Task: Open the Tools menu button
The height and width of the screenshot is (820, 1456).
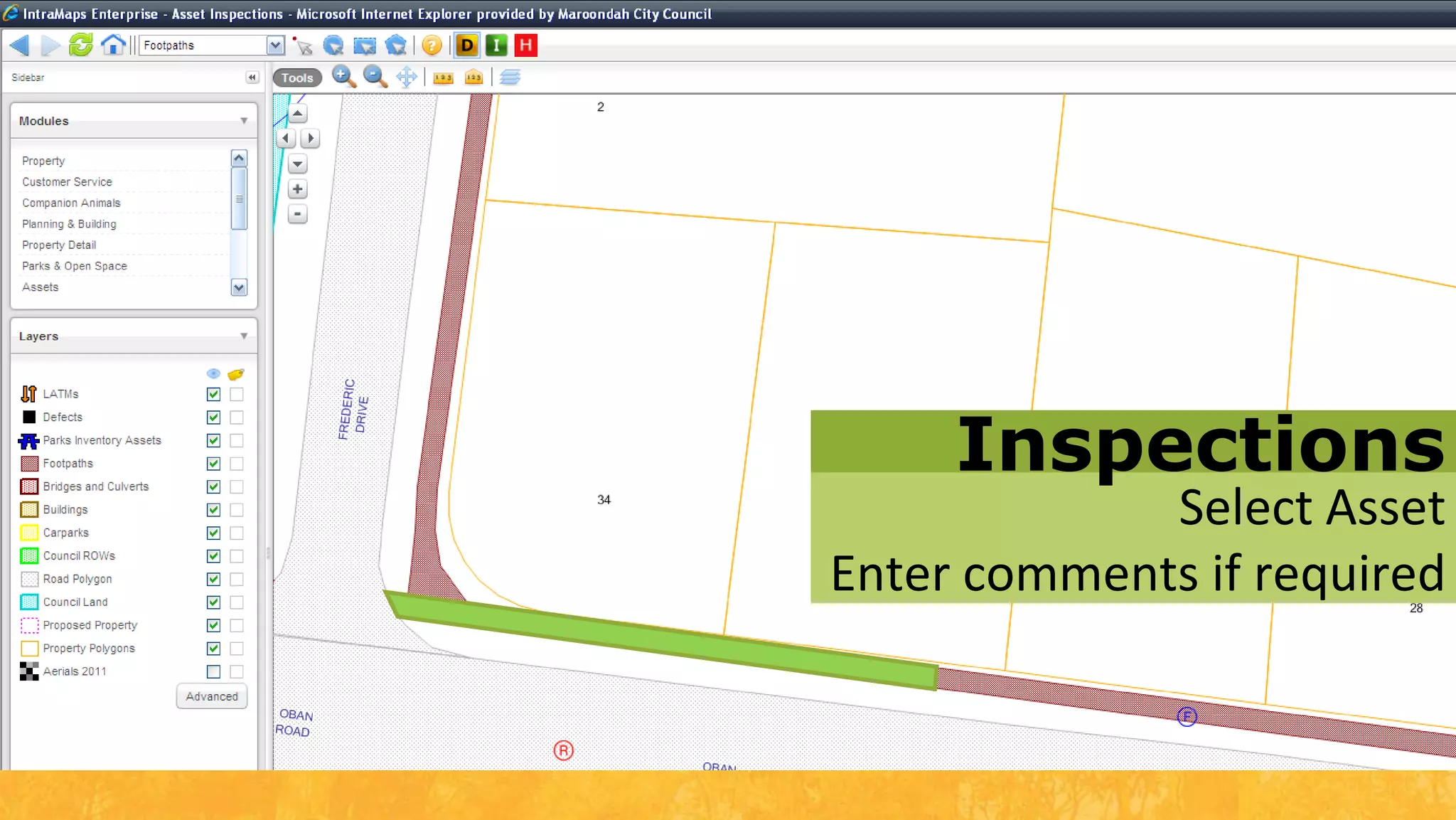Action: click(297, 78)
